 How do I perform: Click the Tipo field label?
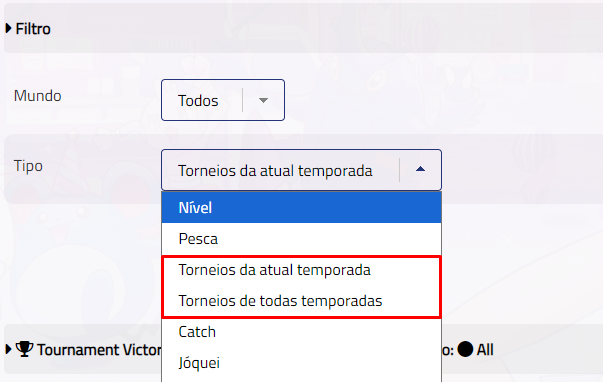coord(28,166)
